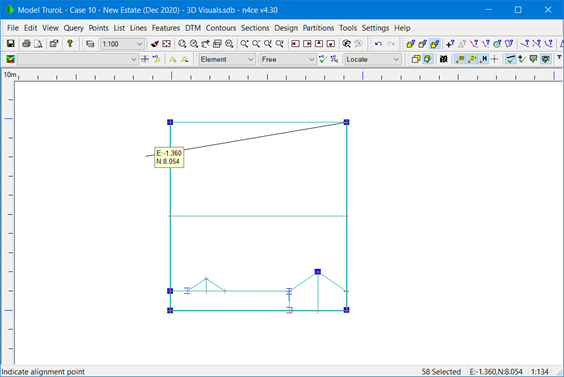The width and height of the screenshot is (564, 377).
Task: Open the DTM menu
Action: (193, 28)
